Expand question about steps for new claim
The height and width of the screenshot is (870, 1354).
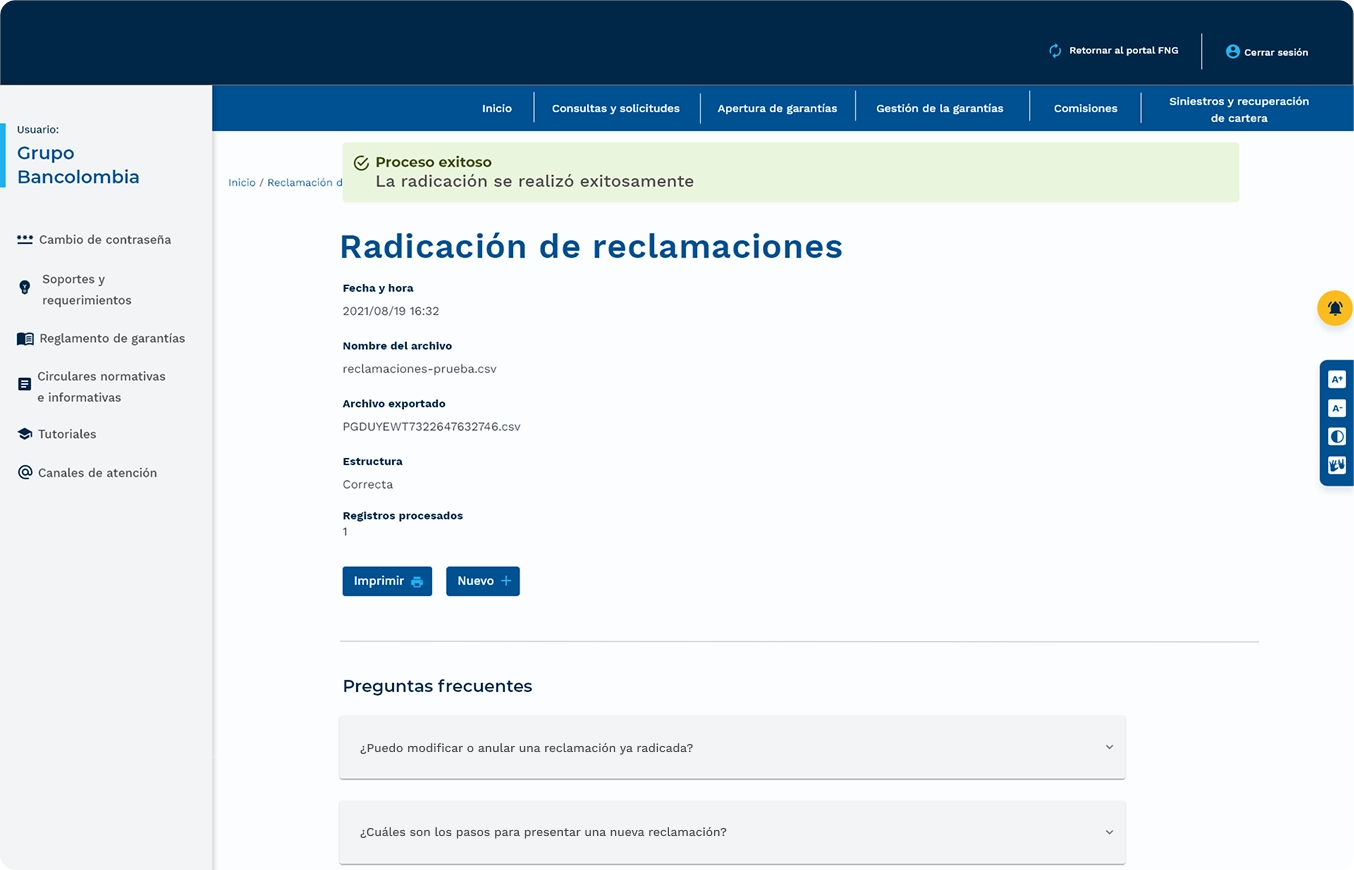732,832
